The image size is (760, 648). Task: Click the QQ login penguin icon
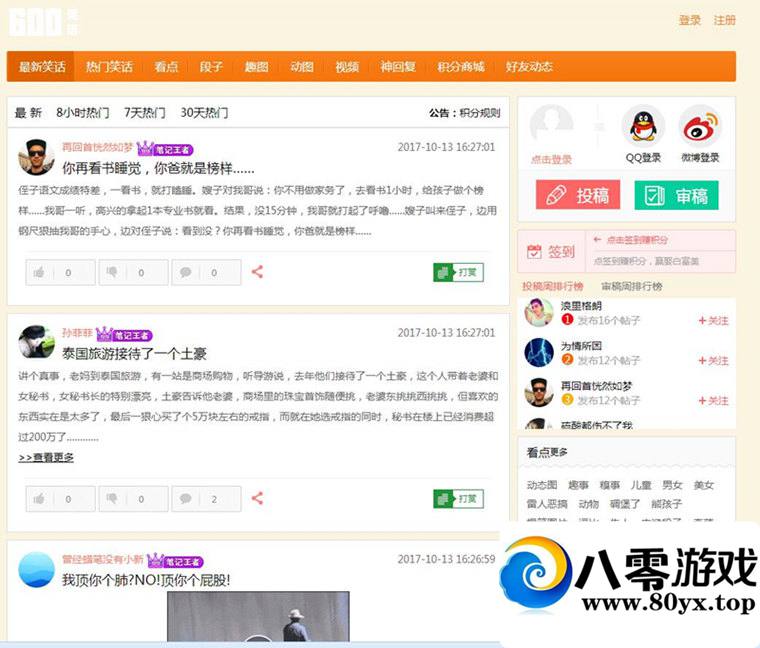[x=643, y=127]
